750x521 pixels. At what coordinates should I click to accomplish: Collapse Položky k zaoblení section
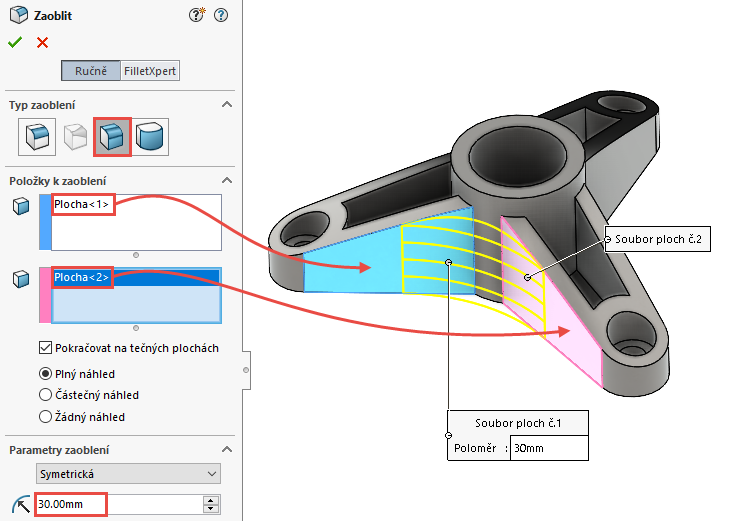(x=227, y=180)
